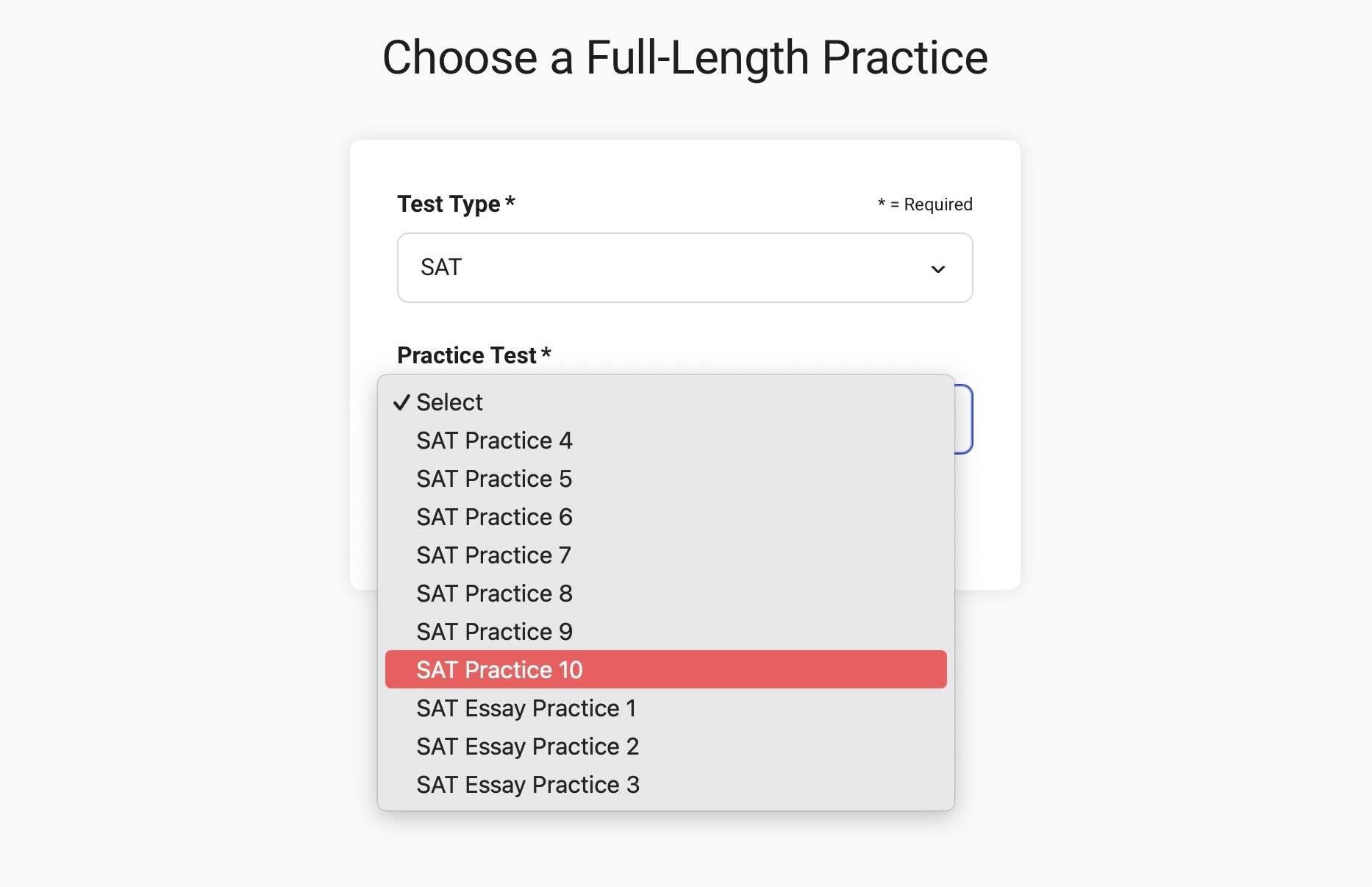Click the asterisk next to Practice Test
This screenshot has height=887, width=1372.
point(546,354)
